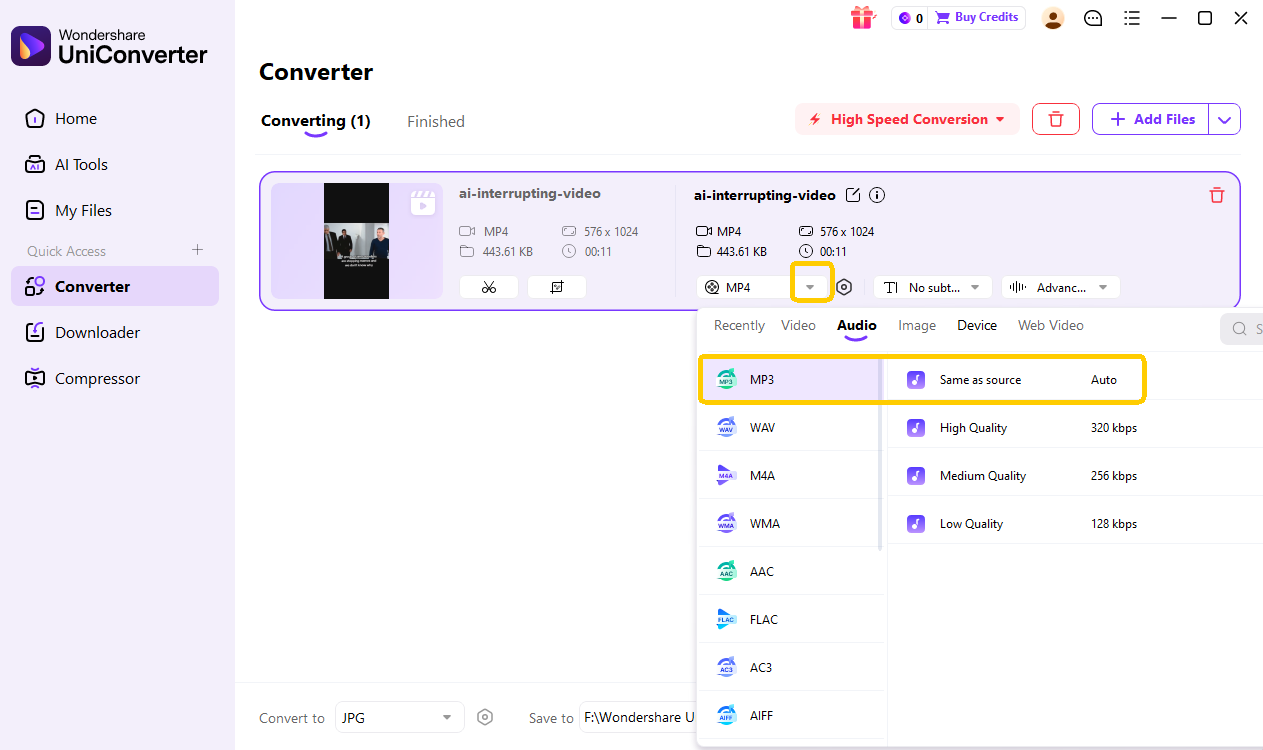Screen dimensions: 1263x750
Task: Select M4A audio format
Action: [789, 475]
